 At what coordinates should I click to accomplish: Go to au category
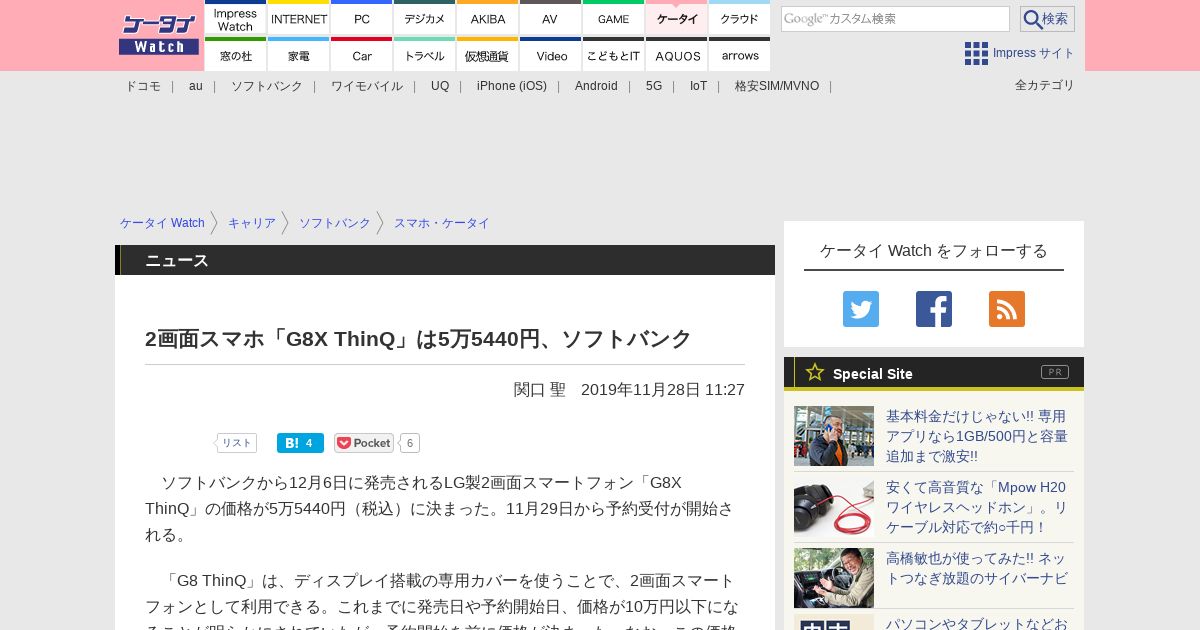click(196, 86)
